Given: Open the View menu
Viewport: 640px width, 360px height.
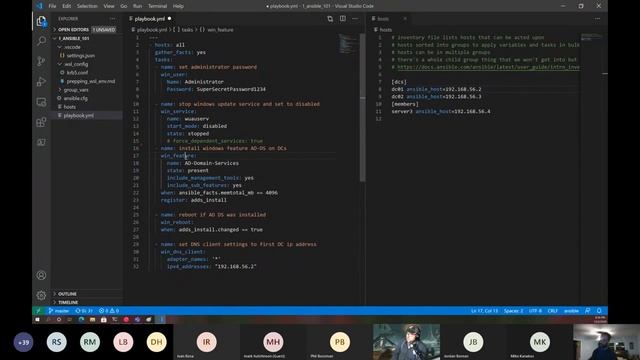Looking at the screenshot, I should coord(109,6).
